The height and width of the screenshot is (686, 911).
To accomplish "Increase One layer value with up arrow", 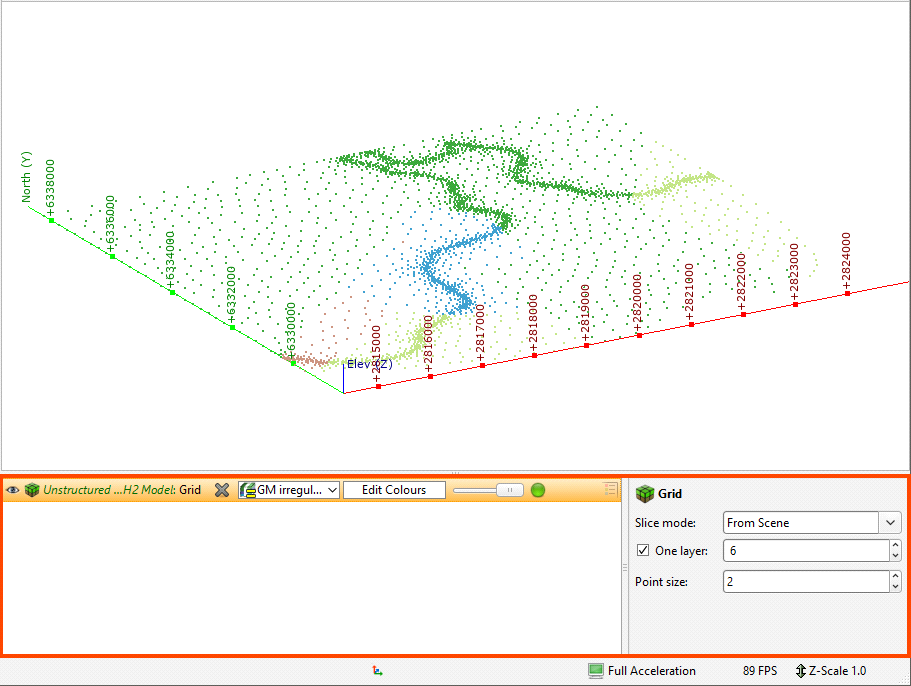I will [893, 546].
